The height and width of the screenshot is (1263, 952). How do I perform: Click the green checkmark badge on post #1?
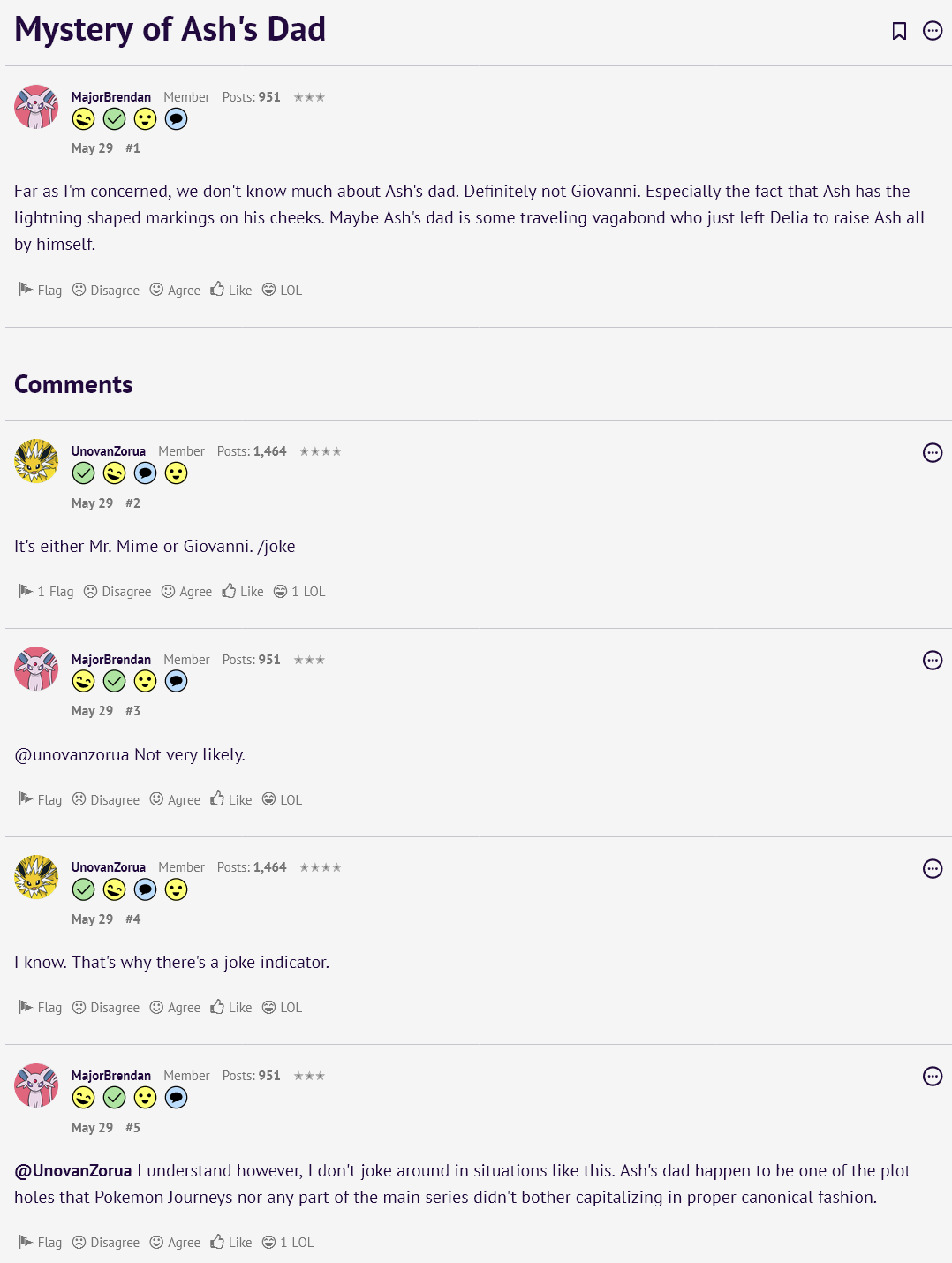coord(115,119)
